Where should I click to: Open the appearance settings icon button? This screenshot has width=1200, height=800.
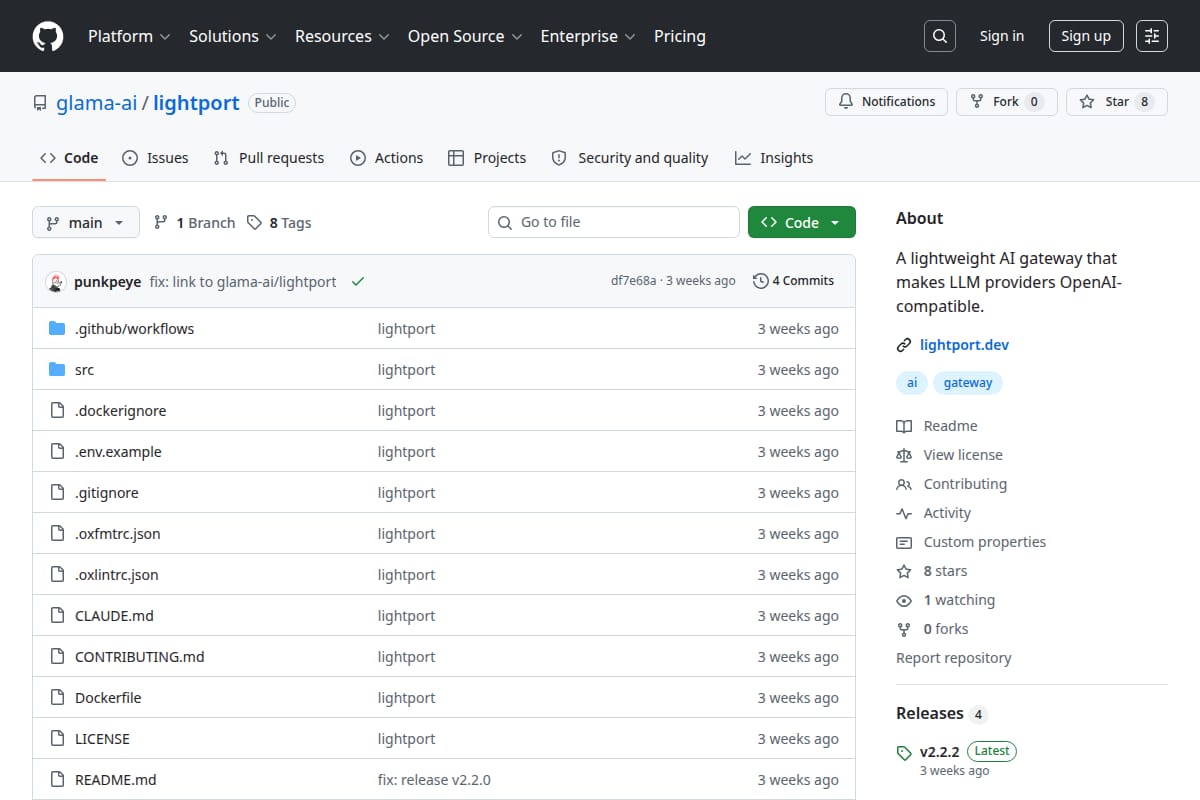[x=1152, y=36]
